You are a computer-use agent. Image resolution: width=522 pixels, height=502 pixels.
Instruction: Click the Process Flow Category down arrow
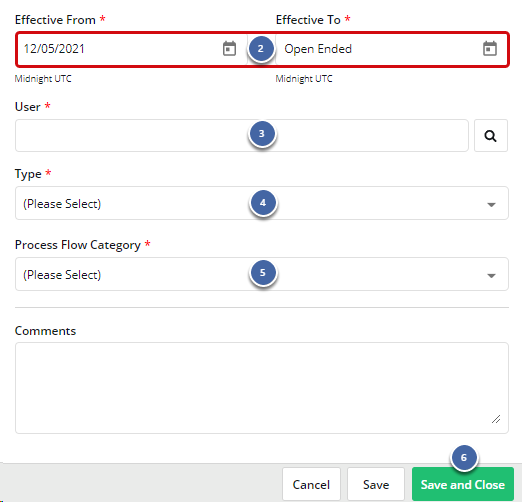(491, 275)
